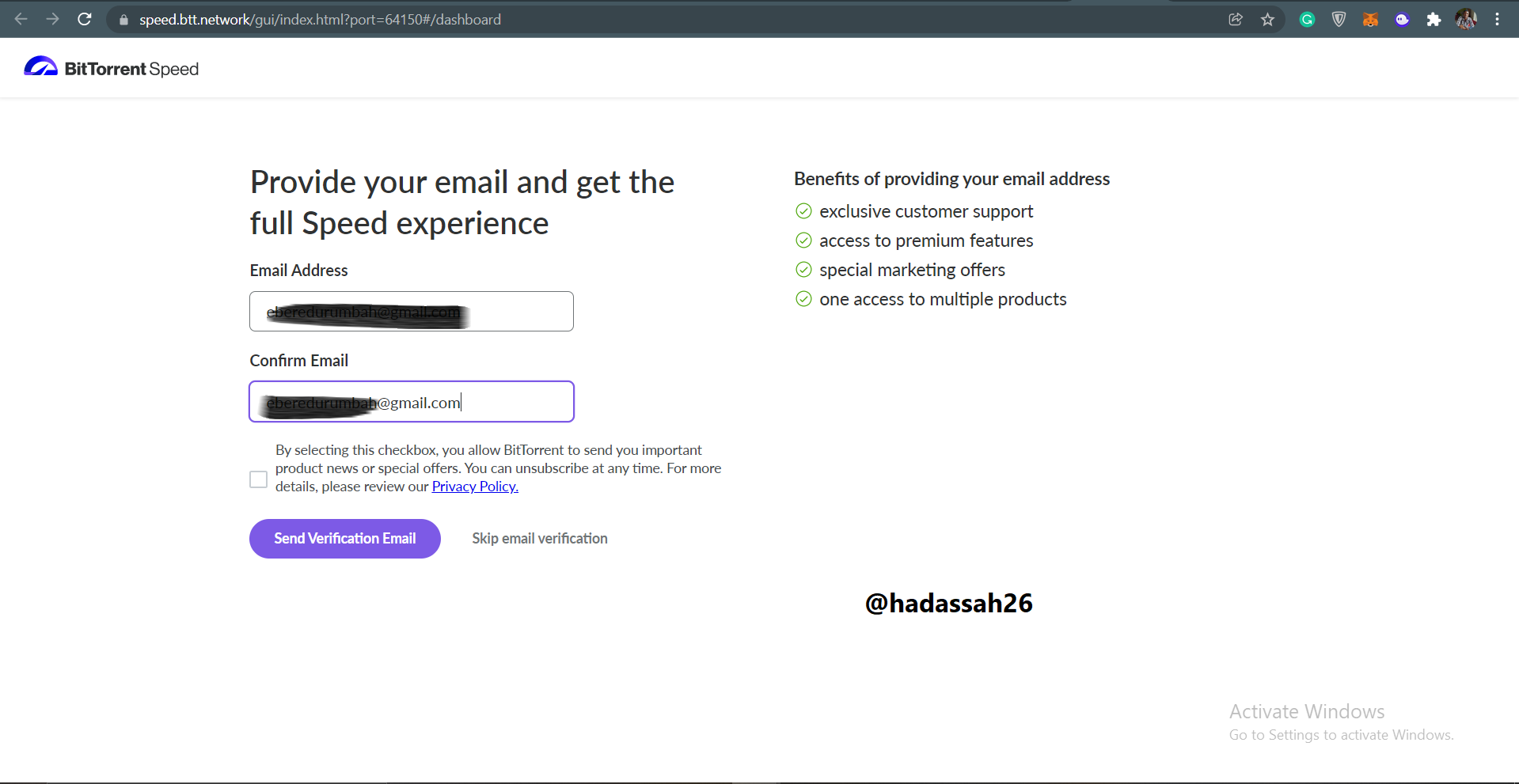Click the 'Confirm Email' field label
The width and height of the screenshot is (1519, 784).
pyautogui.click(x=298, y=361)
